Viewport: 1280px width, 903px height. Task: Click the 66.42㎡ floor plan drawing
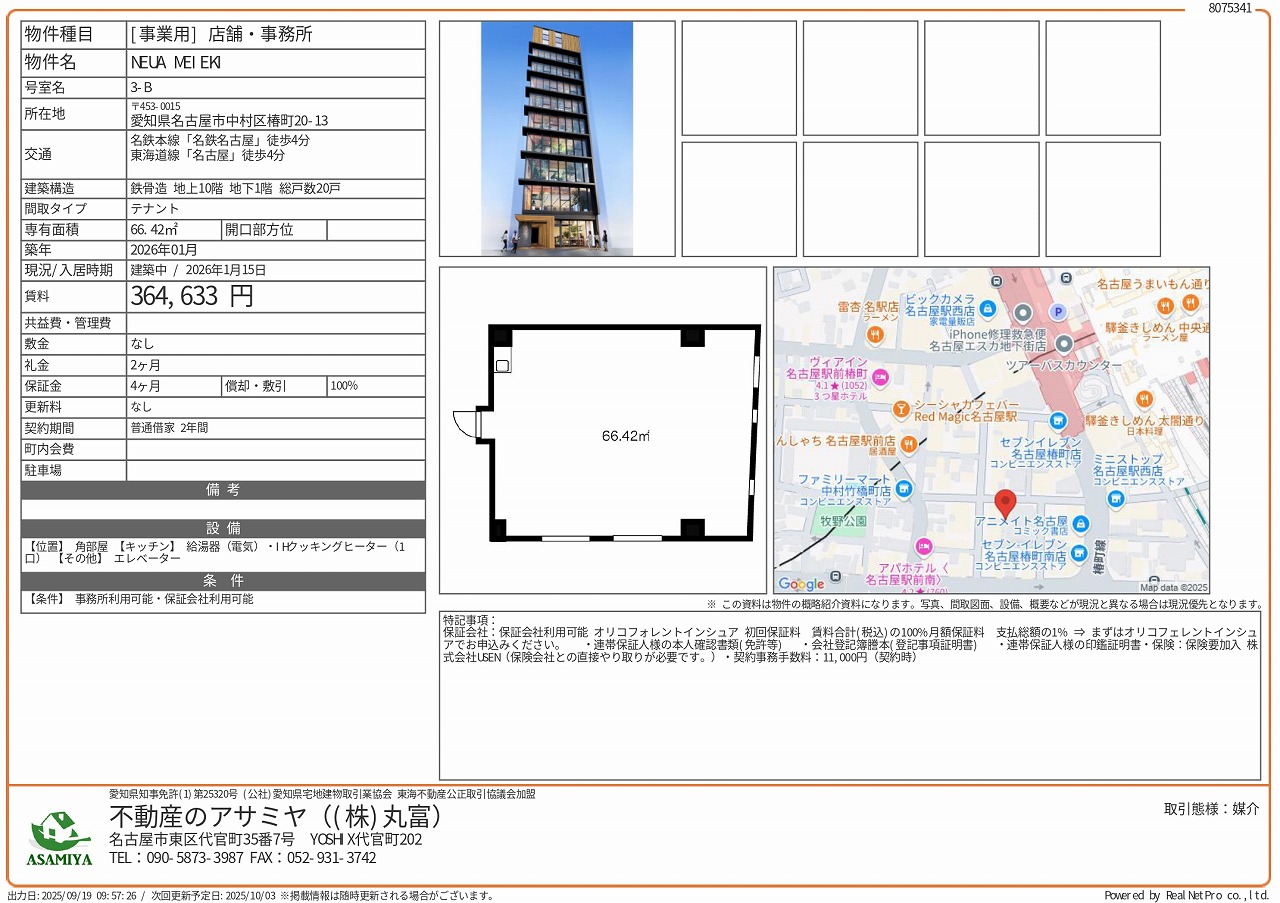624,435
